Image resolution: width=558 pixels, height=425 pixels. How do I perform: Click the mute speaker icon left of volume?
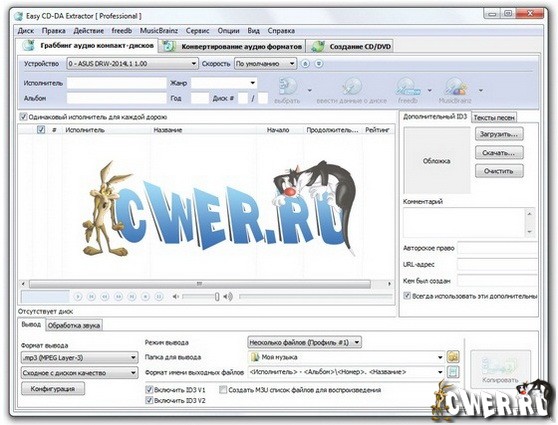coord(175,296)
